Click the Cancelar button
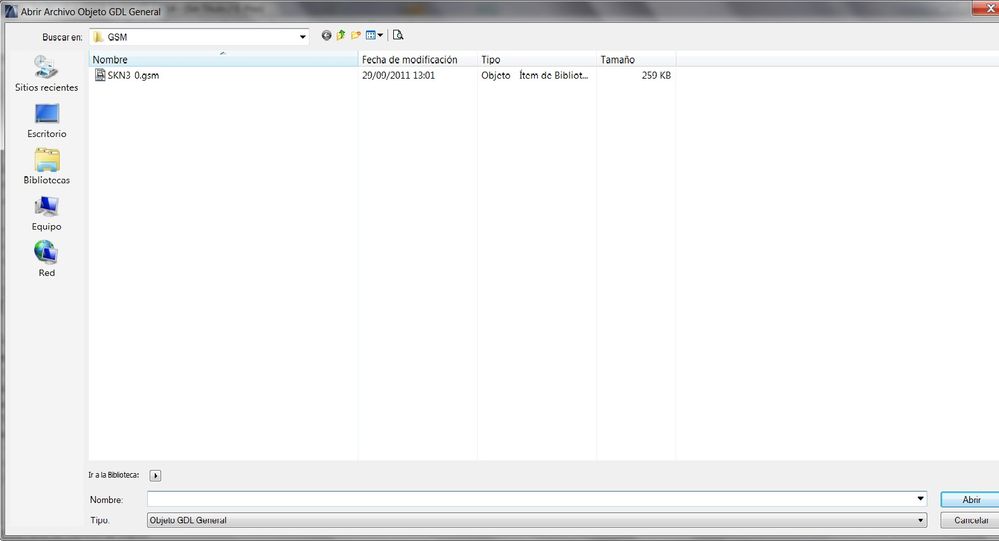The image size is (999, 541). tap(970, 520)
